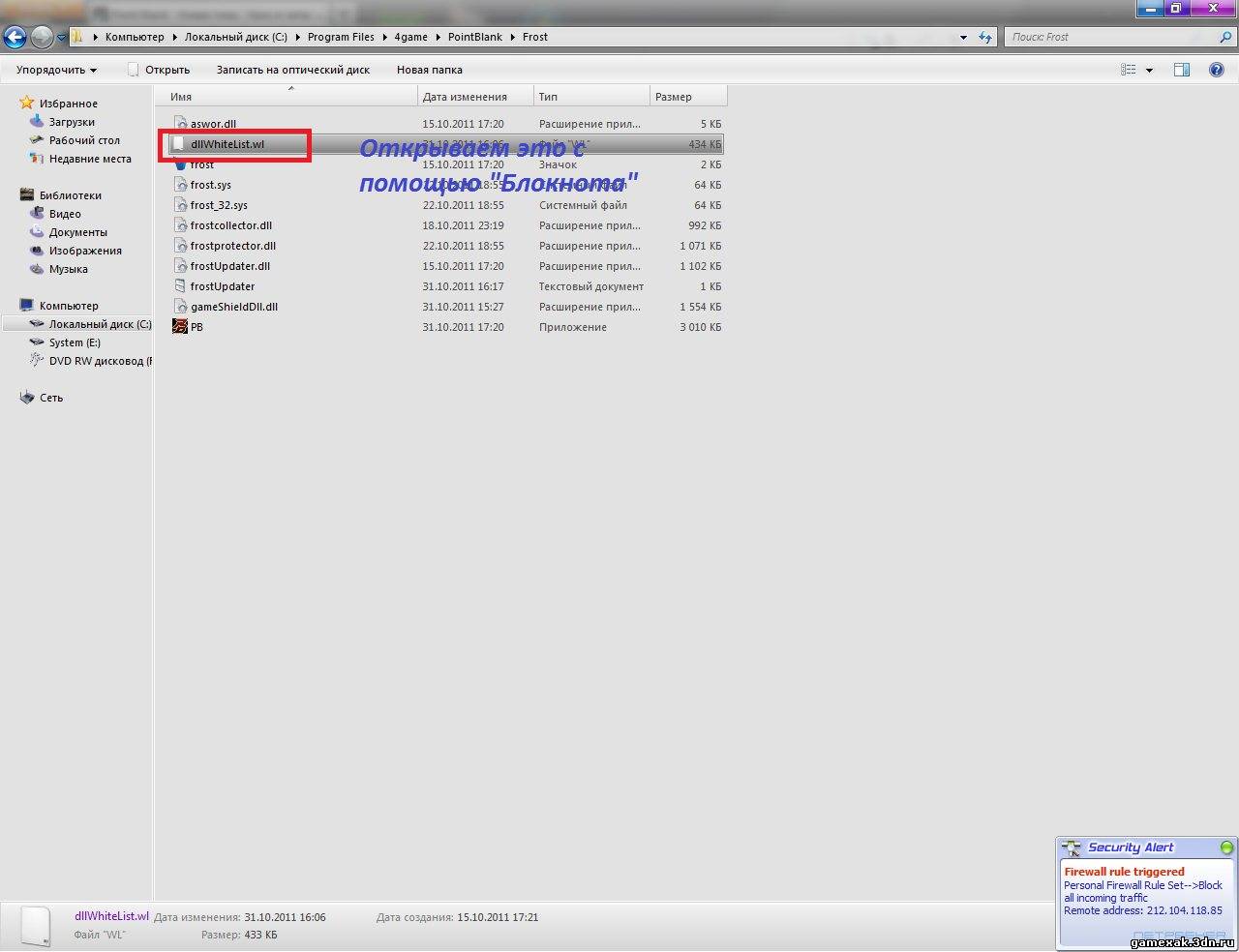Open the Help question mark icon
Viewport: 1239px width, 952px height.
tap(1216, 70)
